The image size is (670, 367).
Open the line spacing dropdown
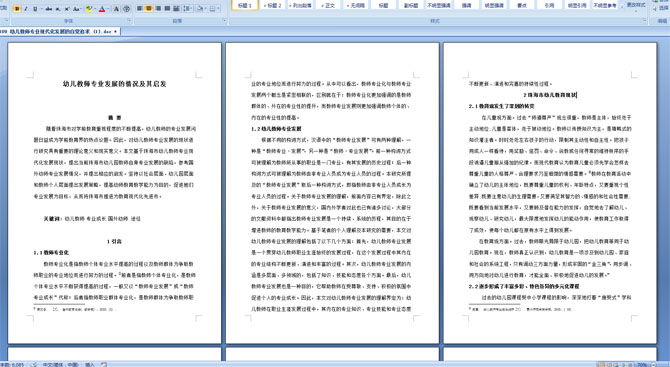pyautogui.click(x=188, y=9)
